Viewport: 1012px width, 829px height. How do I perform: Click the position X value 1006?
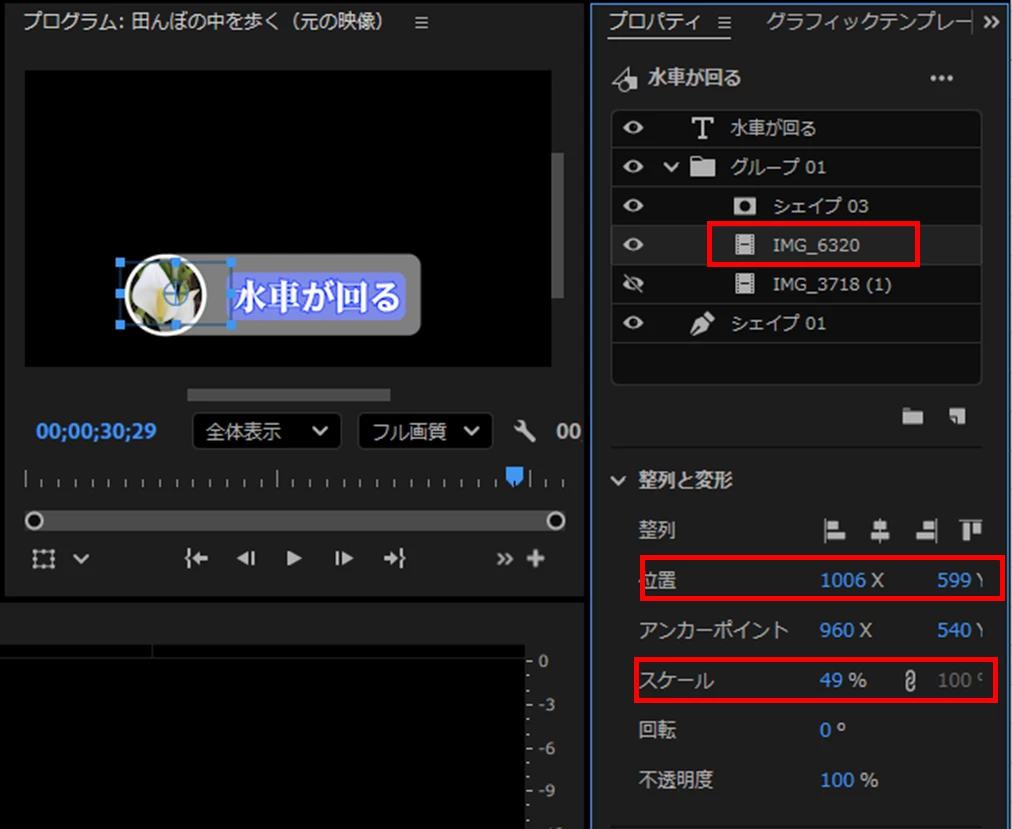click(843, 580)
